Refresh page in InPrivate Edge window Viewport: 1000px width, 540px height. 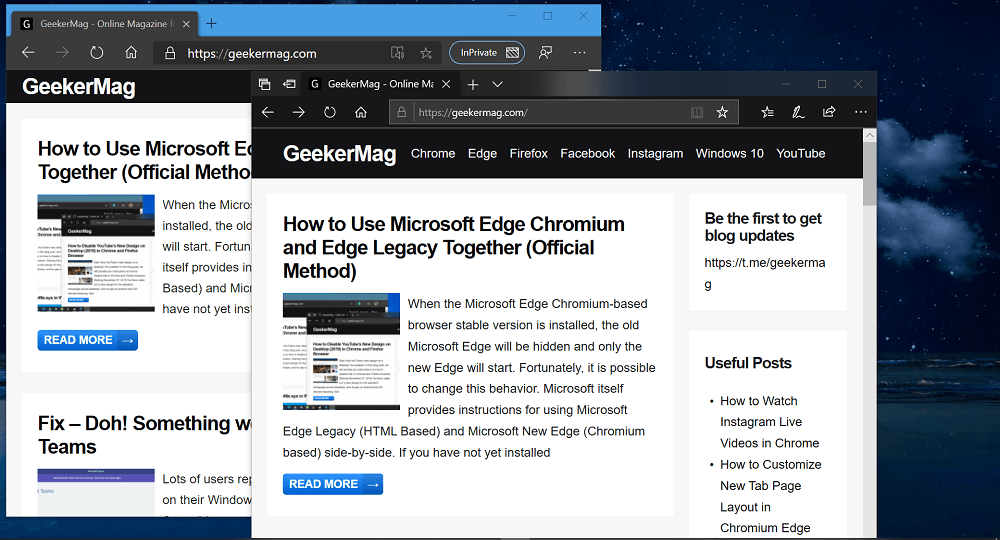[x=96, y=52]
